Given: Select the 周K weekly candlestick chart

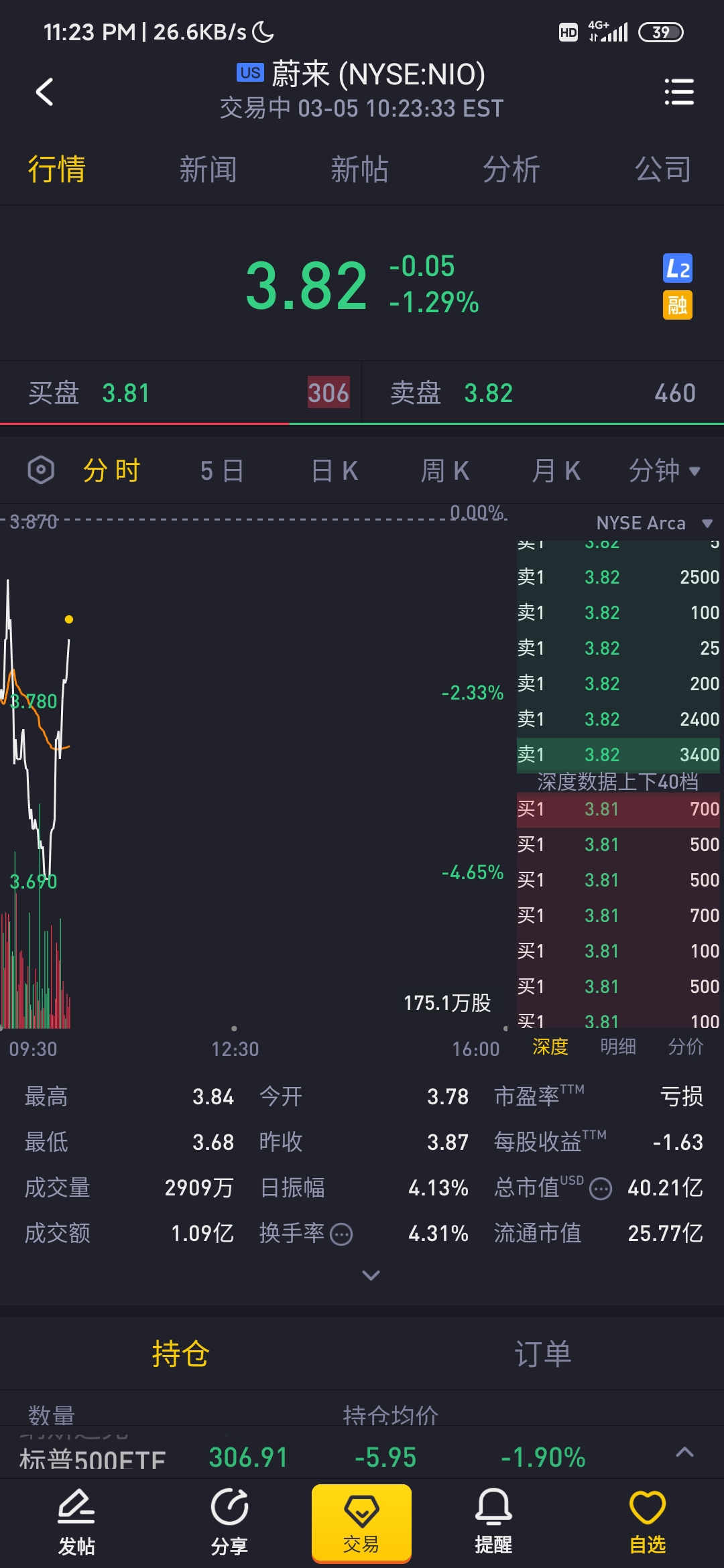Looking at the screenshot, I should (x=445, y=470).
